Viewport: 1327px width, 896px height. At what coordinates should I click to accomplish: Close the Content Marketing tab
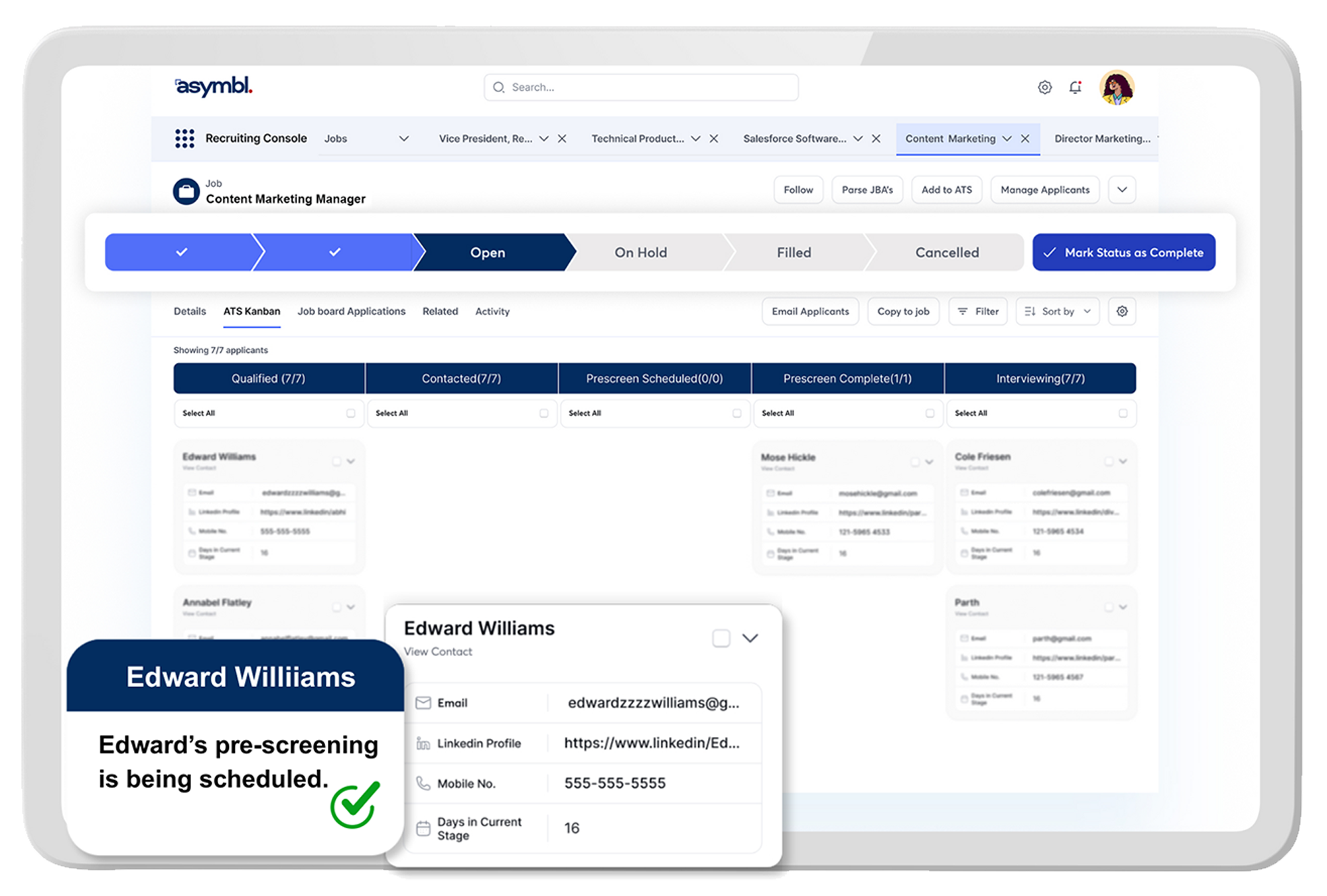pyautogui.click(x=1025, y=139)
